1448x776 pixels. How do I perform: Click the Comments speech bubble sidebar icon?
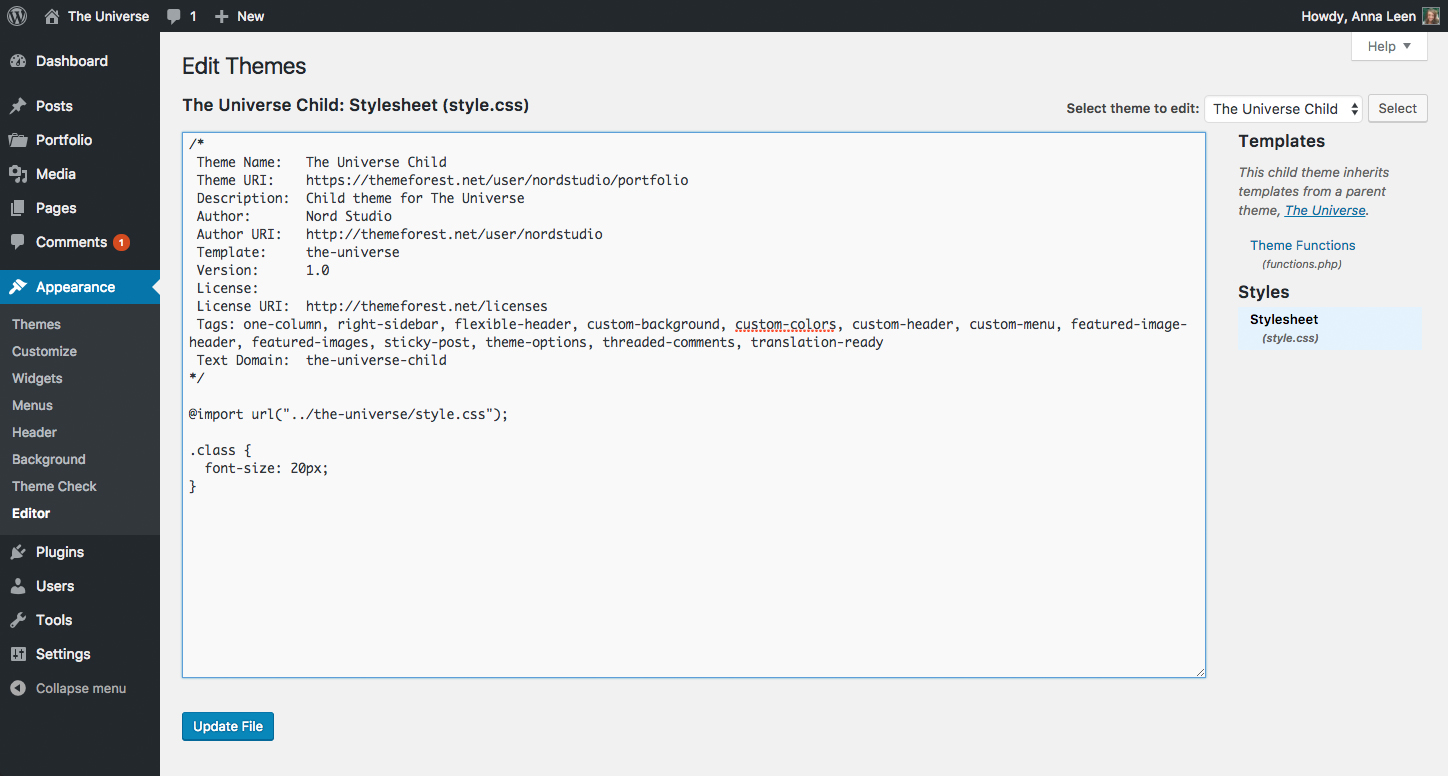[x=18, y=242]
